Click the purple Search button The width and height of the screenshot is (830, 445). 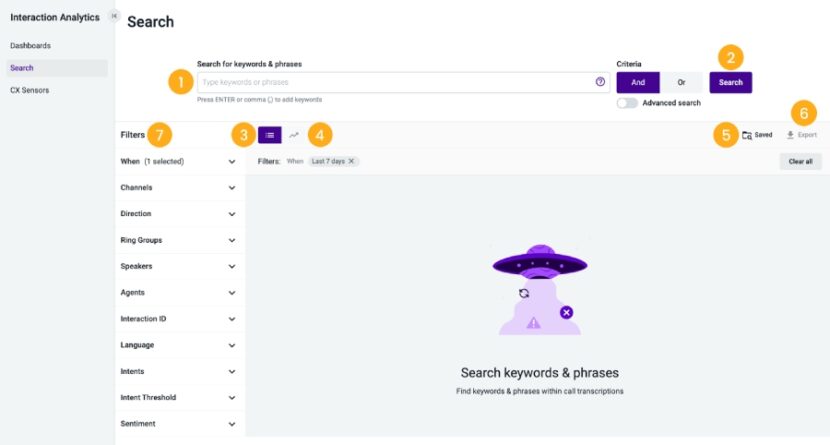pos(730,83)
